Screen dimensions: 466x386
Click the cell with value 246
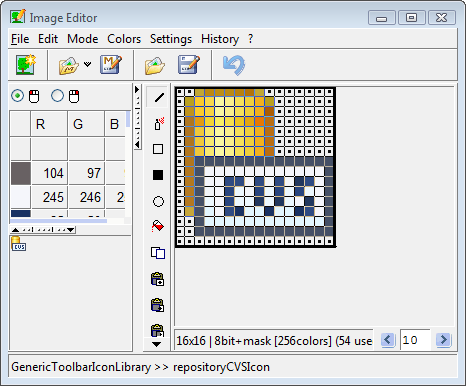pyautogui.click(x=86, y=197)
